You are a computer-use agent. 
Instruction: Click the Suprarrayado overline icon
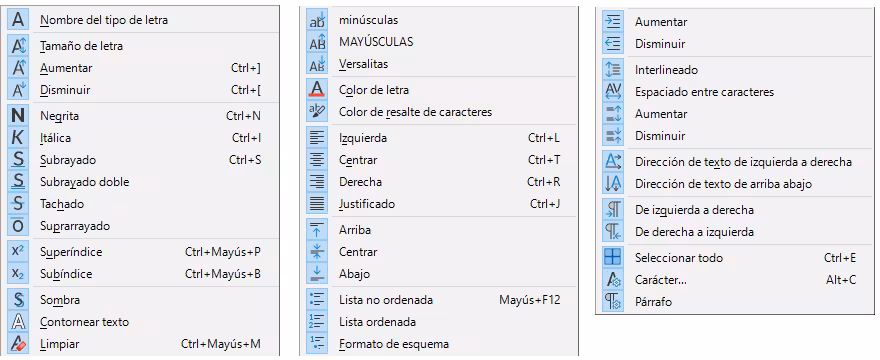tap(19, 226)
